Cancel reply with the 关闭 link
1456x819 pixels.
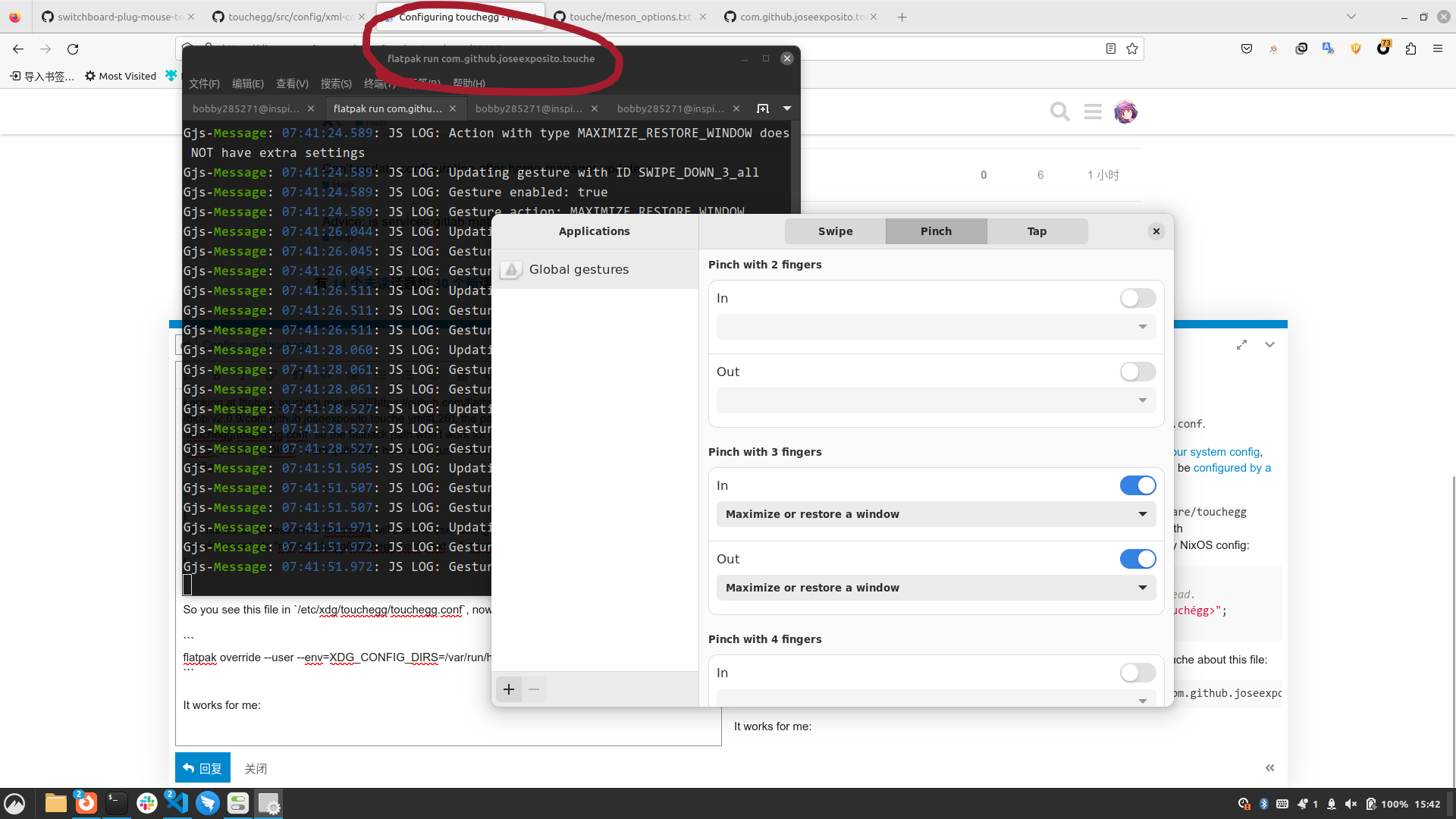(x=256, y=768)
